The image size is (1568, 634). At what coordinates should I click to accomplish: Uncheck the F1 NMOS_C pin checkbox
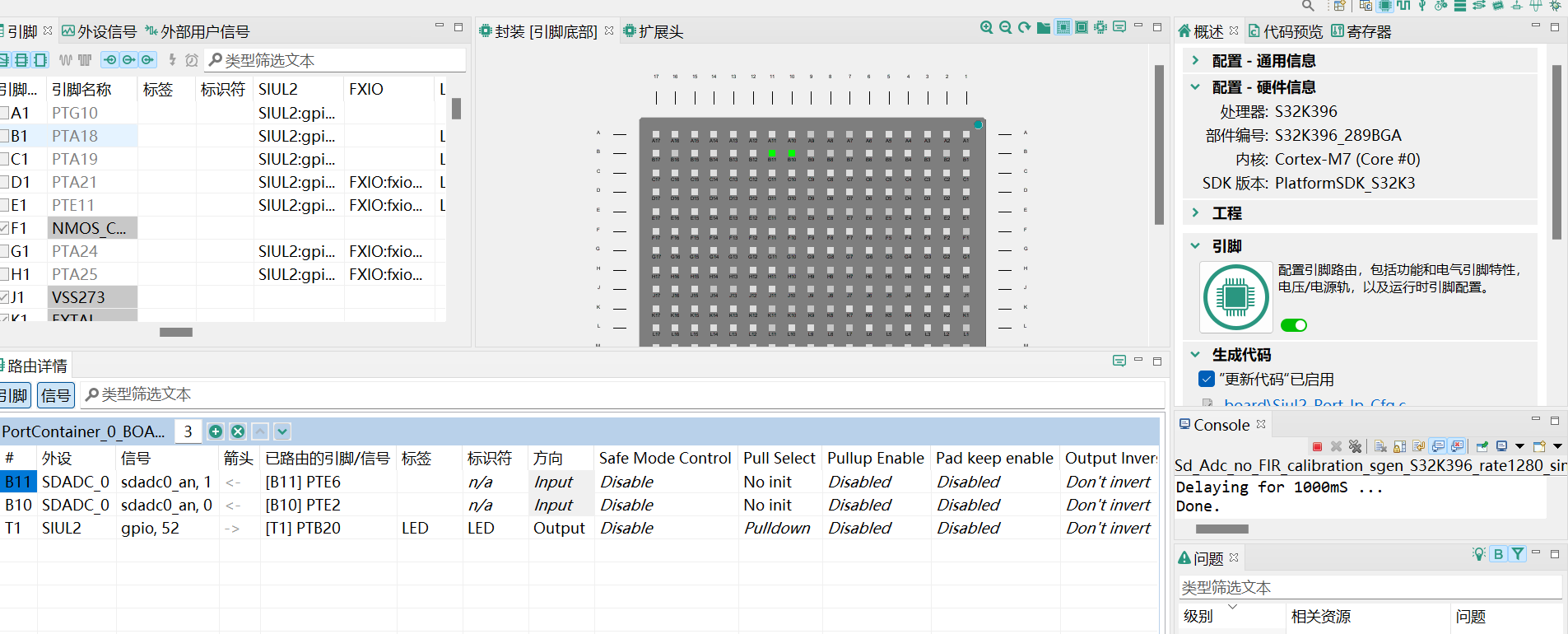3,228
